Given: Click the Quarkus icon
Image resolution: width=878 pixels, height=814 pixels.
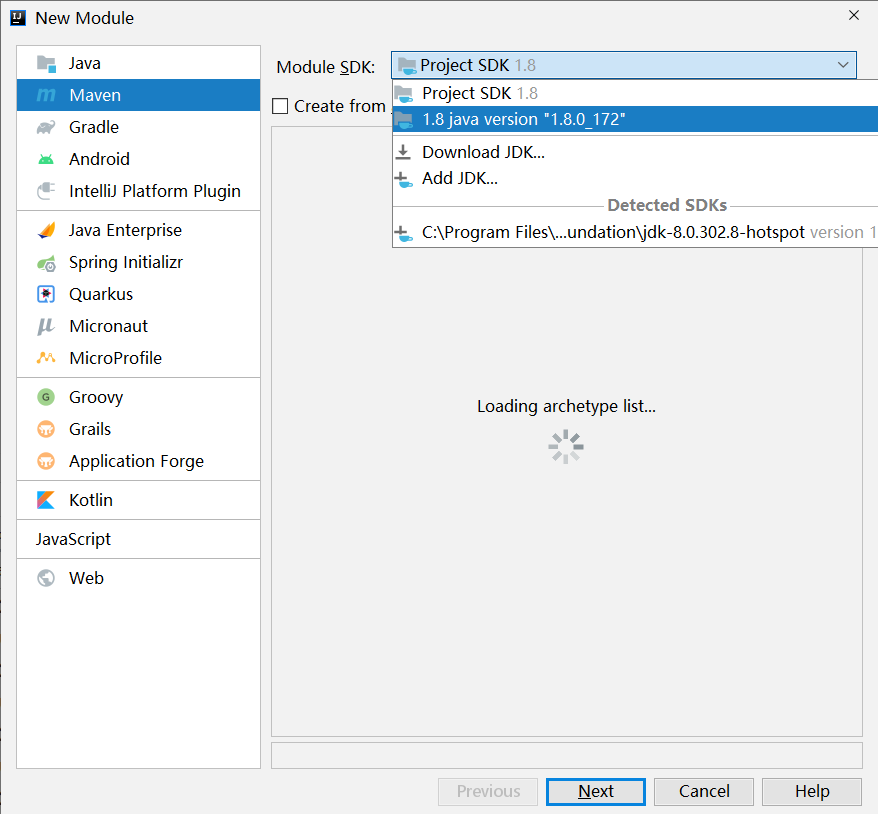Looking at the screenshot, I should click(x=46, y=294).
